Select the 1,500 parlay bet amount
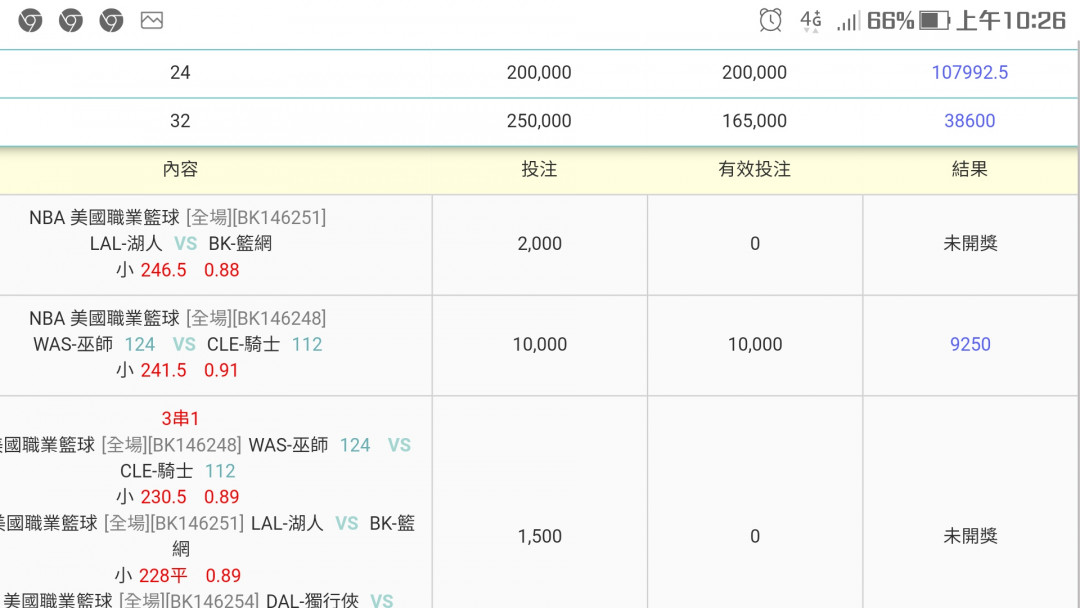This screenshot has width=1080, height=608. pos(539,536)
